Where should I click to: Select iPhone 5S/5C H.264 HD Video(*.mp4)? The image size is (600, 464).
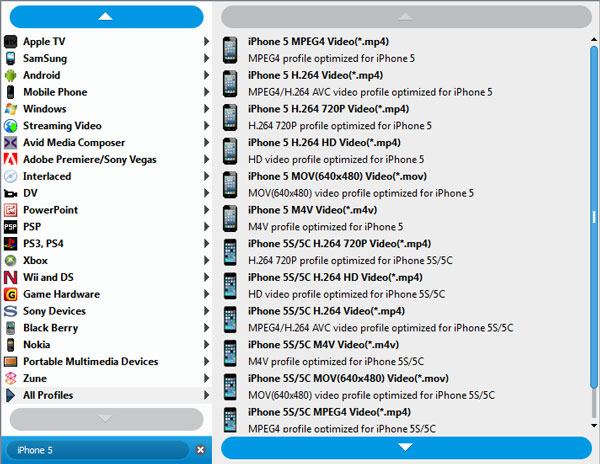[x=406, y=286]
